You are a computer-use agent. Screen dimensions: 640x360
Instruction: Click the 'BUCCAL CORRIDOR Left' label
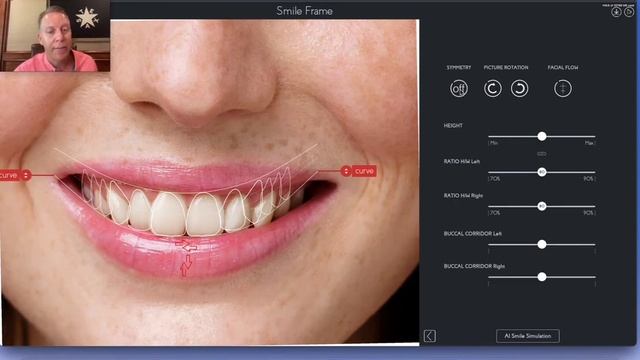[x=473, y=233]
